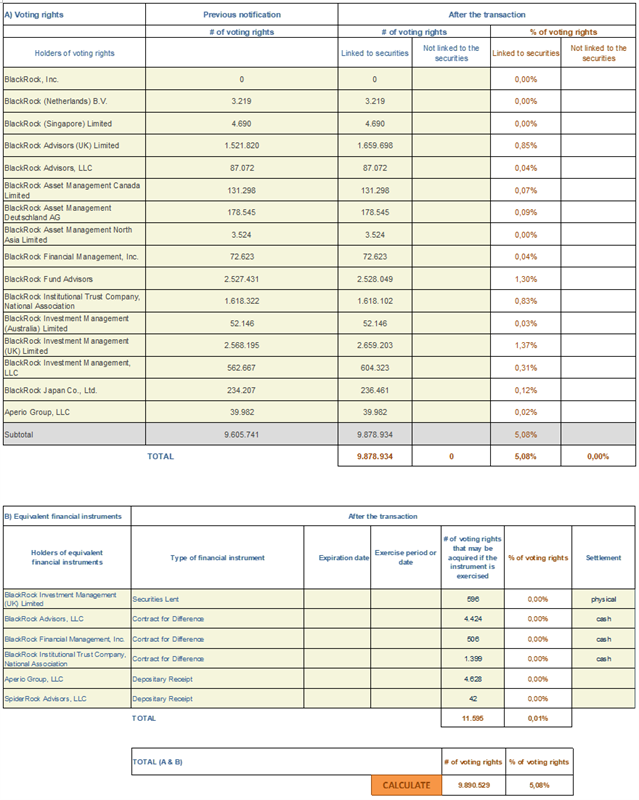
Task: Select the 'A) Voting rights' header cell
Action: pos(75,15)
